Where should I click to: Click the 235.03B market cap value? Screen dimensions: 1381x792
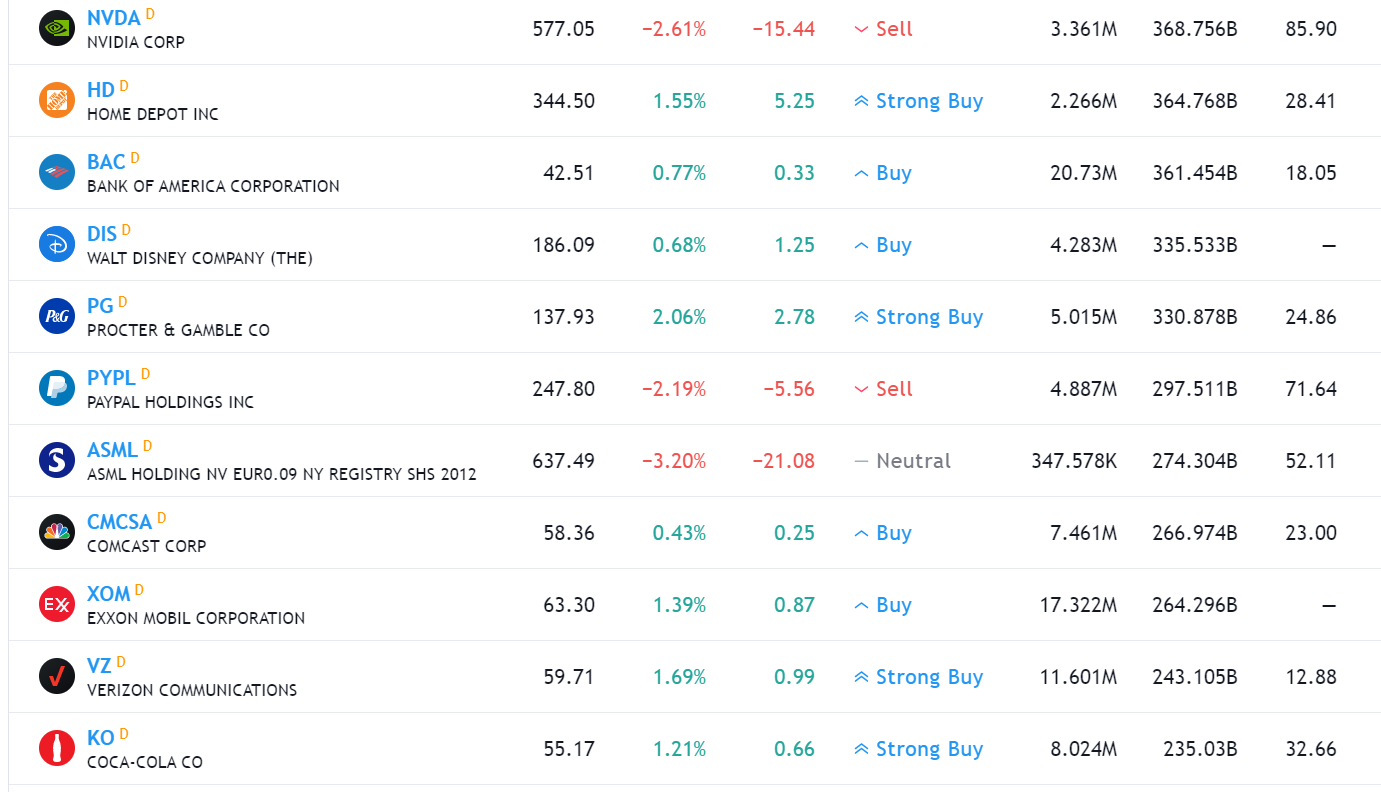(1200, 749)
